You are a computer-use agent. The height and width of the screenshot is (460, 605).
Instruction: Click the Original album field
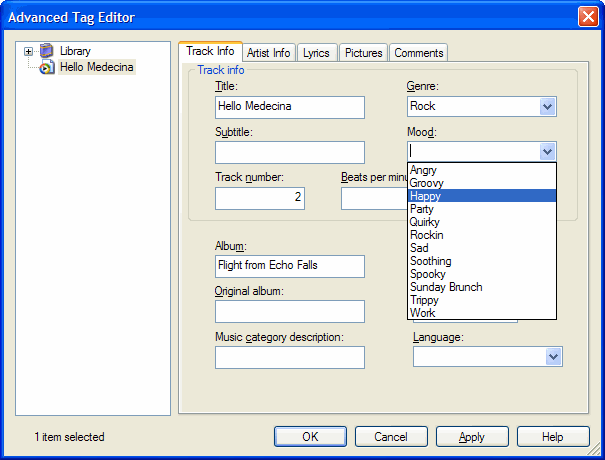pyautogui.click(x=290, y=311)
